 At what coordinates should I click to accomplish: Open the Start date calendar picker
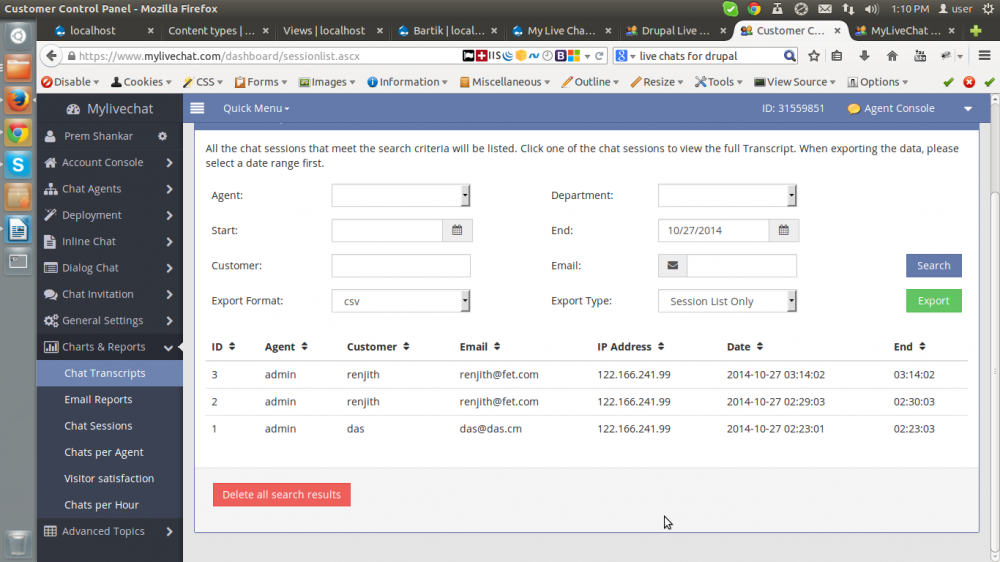click(x=457, y=231)
